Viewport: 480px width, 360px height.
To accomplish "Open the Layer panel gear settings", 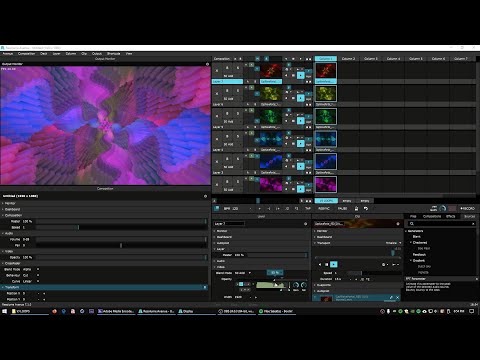I will 306,224.
